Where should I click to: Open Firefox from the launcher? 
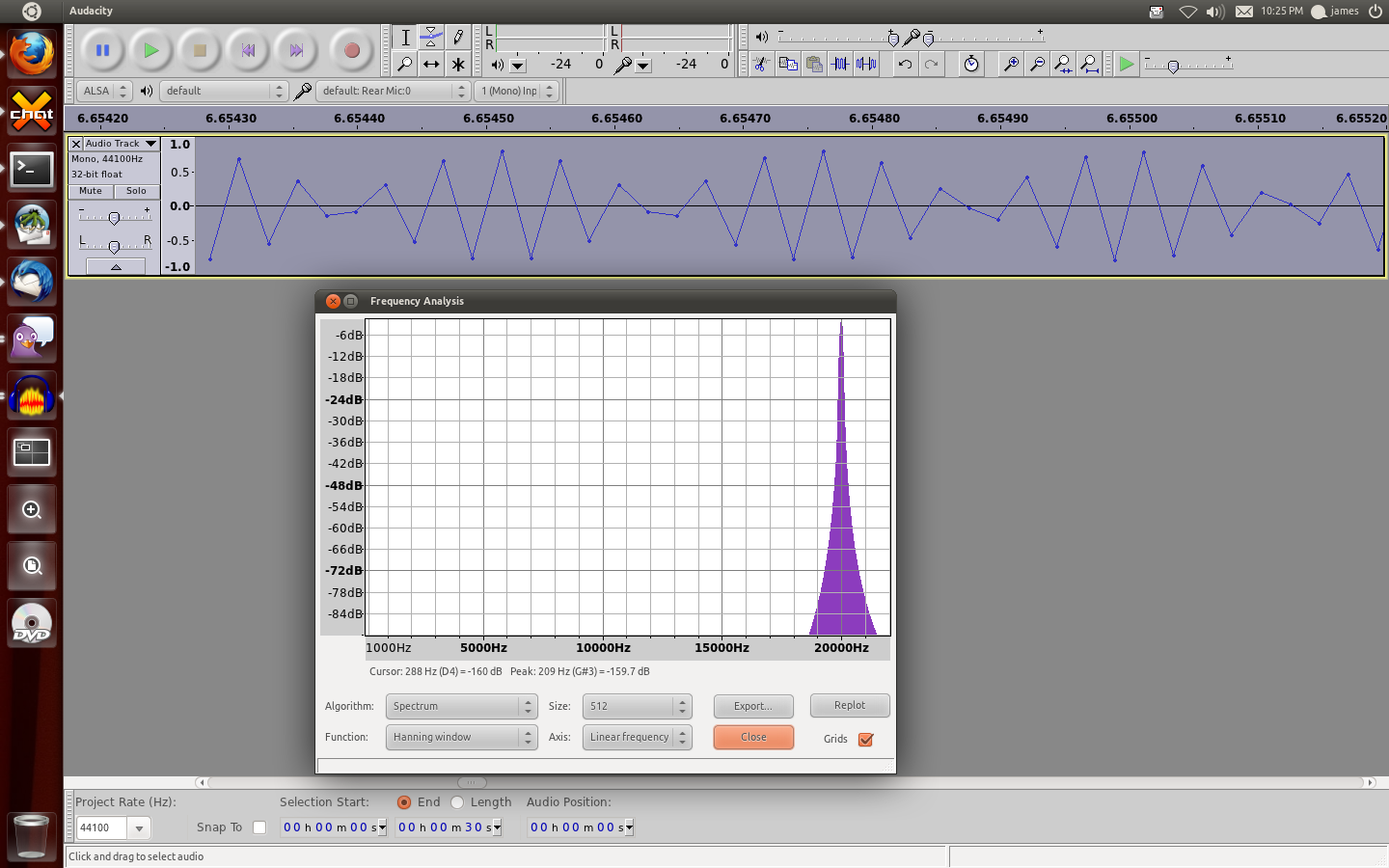coord(32,53)
